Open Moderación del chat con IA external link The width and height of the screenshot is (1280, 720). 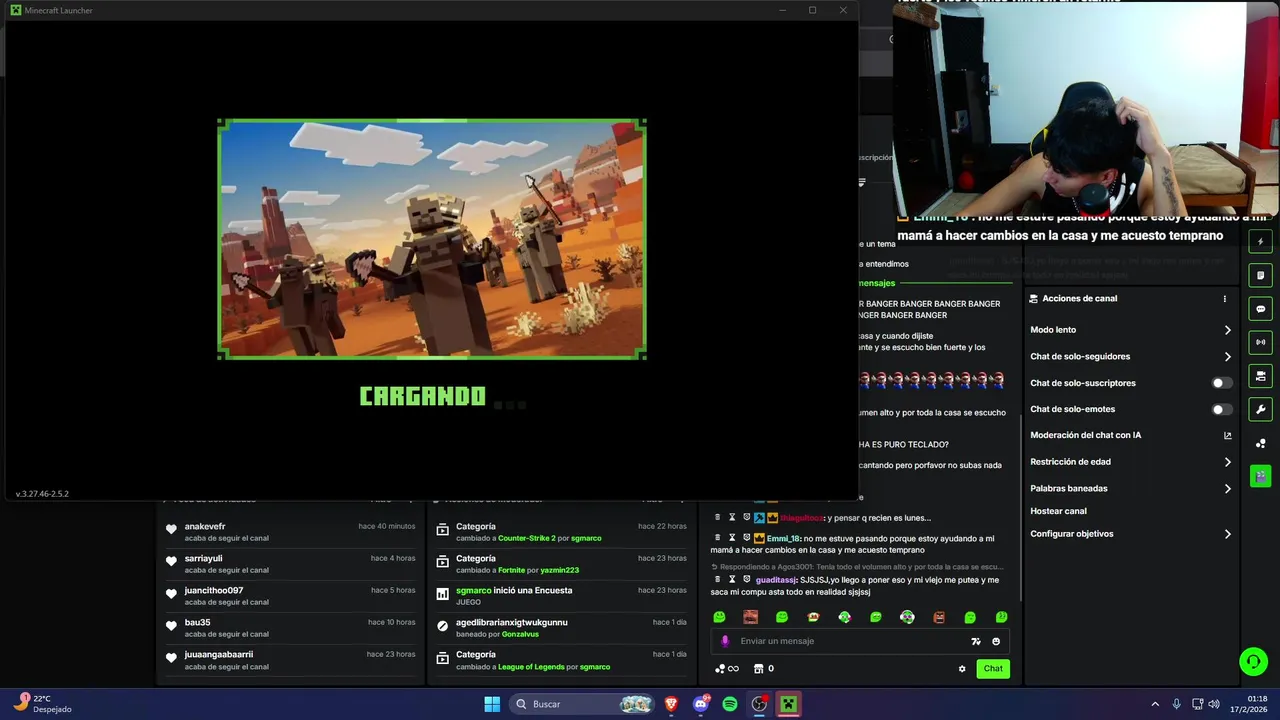1227,435
